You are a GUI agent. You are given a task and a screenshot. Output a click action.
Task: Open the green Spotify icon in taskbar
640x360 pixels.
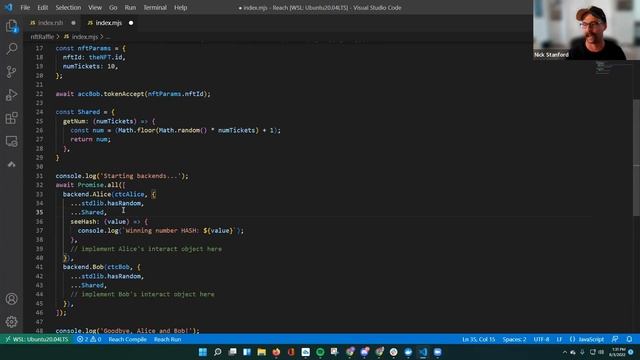point(320,352)
